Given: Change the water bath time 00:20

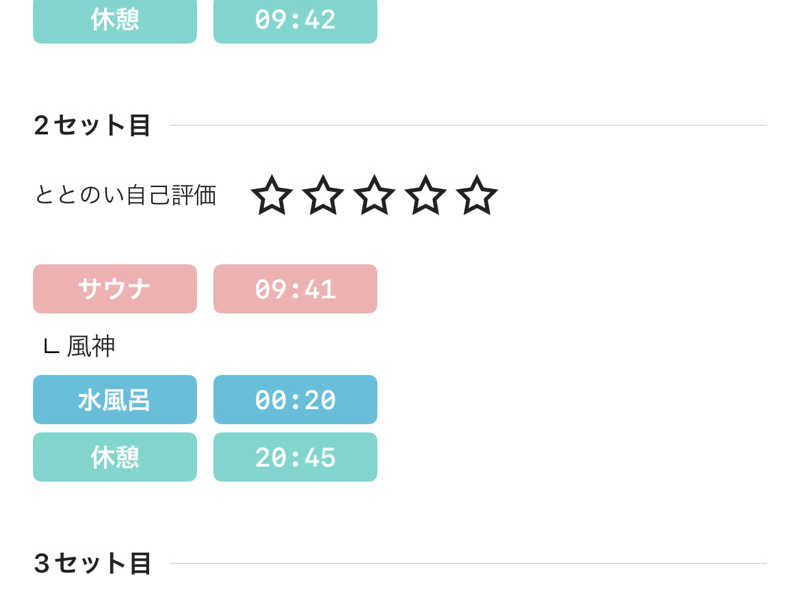Looking at the screenshot, I should [295, 400].
